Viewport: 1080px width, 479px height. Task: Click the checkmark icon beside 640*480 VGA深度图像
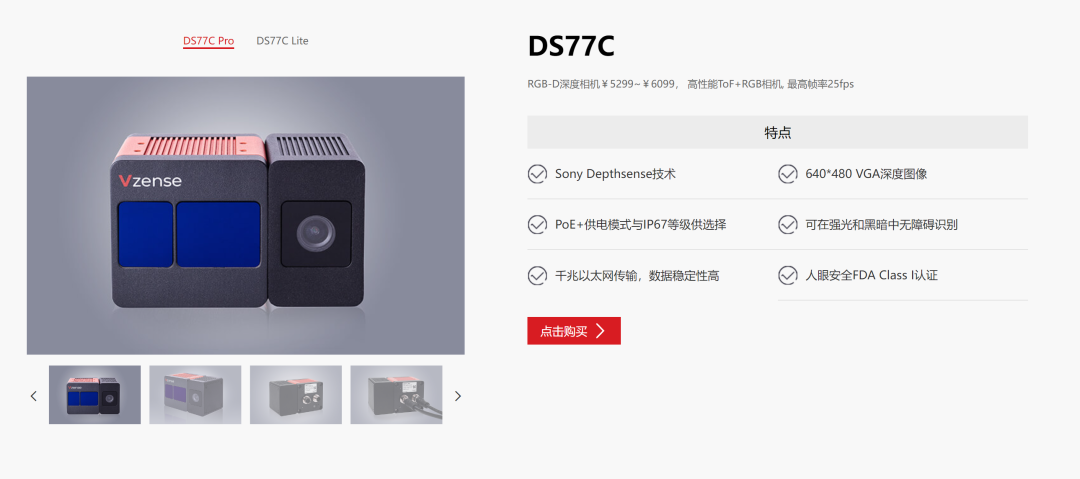[787, 174]
